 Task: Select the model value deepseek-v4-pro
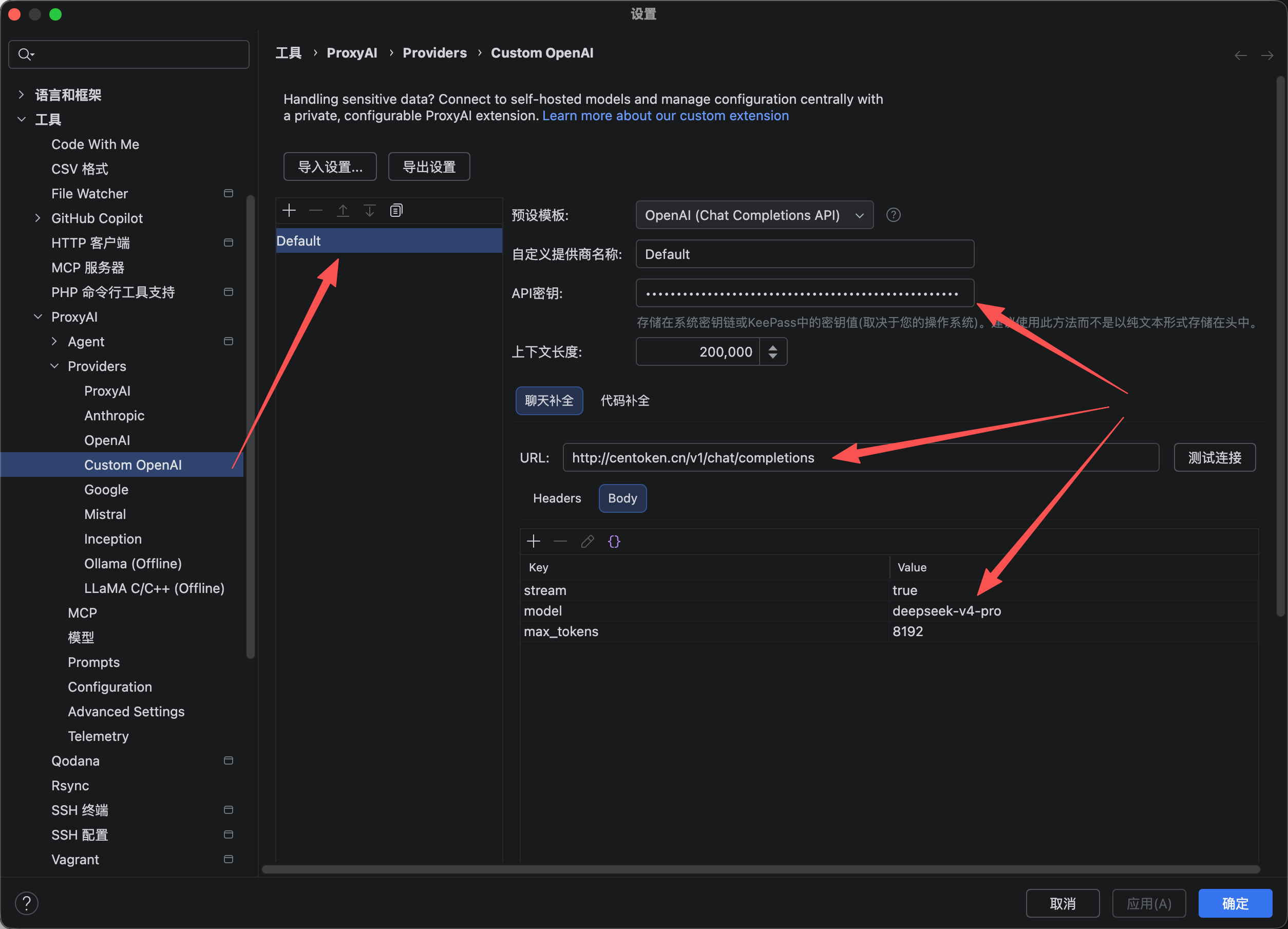pos(946,611)
